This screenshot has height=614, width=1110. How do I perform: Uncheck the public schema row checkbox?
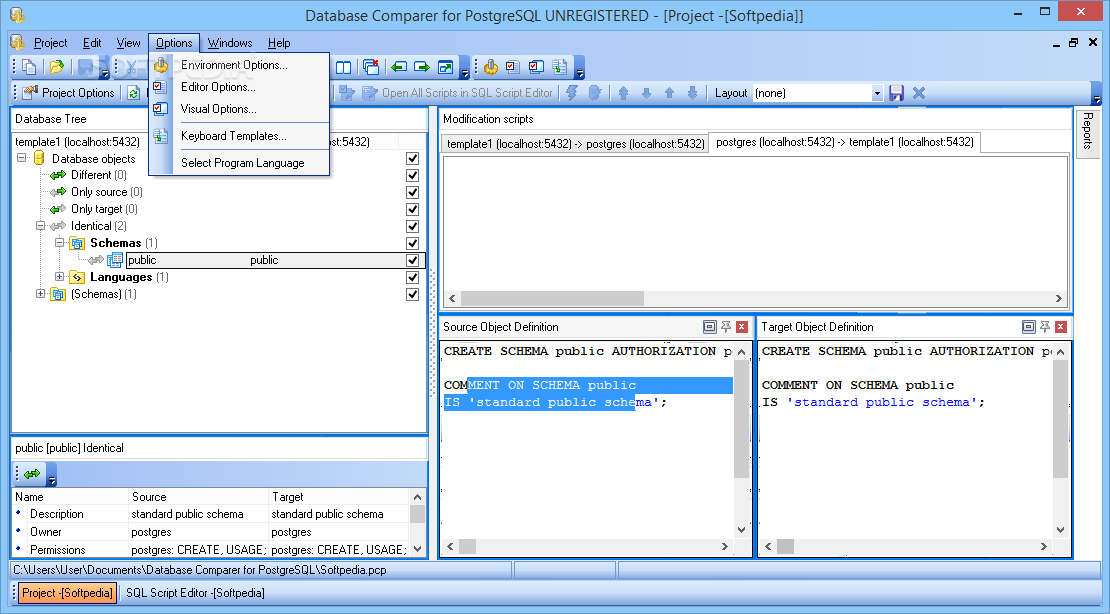coord(413,261)
